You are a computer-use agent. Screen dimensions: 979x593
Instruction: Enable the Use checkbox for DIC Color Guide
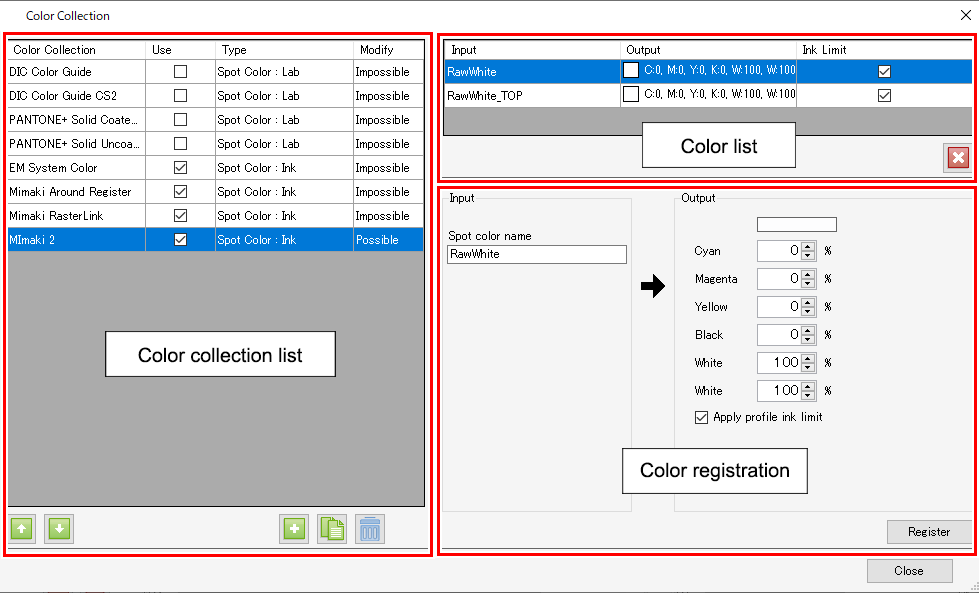[180, 71]
